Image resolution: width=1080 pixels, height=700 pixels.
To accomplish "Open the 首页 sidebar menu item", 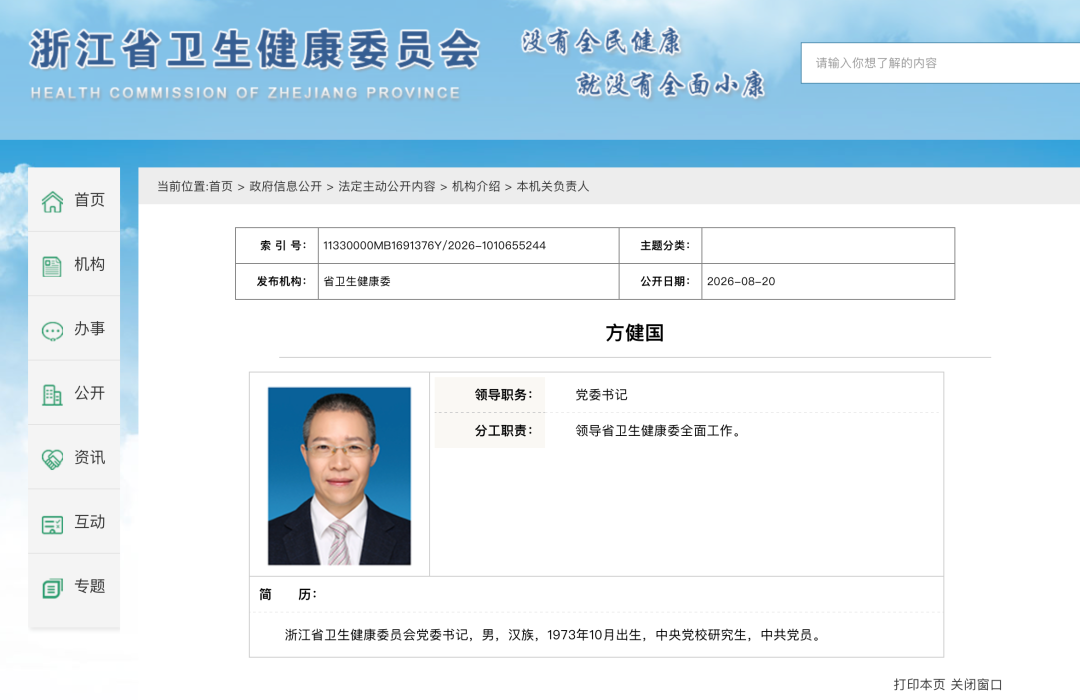I will (74, 200).
